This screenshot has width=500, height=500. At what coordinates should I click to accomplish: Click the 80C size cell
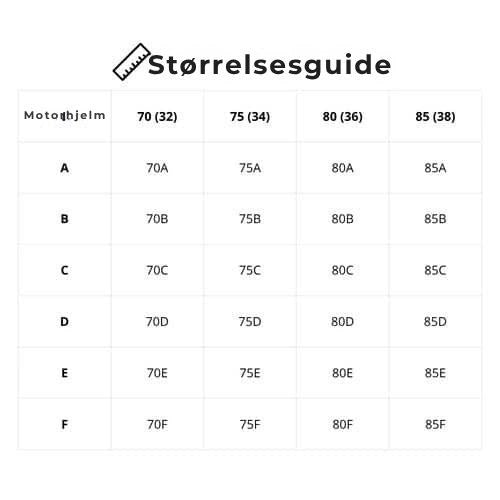tap(343, 270)
